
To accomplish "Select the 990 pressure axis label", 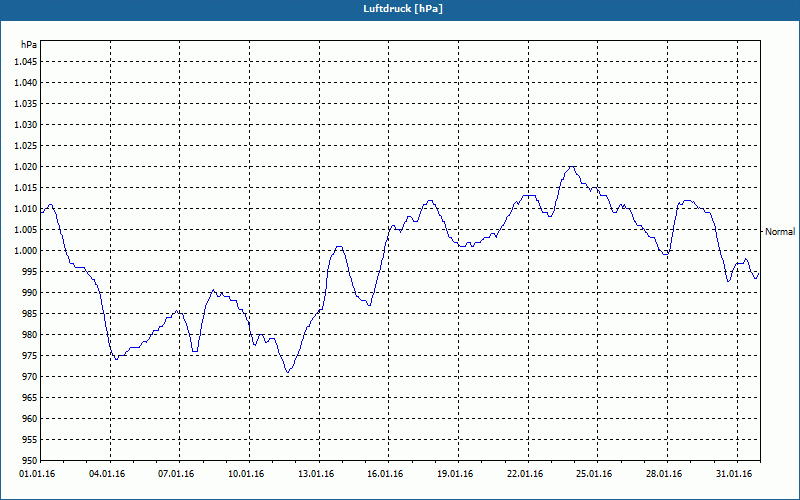I will point(30,293).
